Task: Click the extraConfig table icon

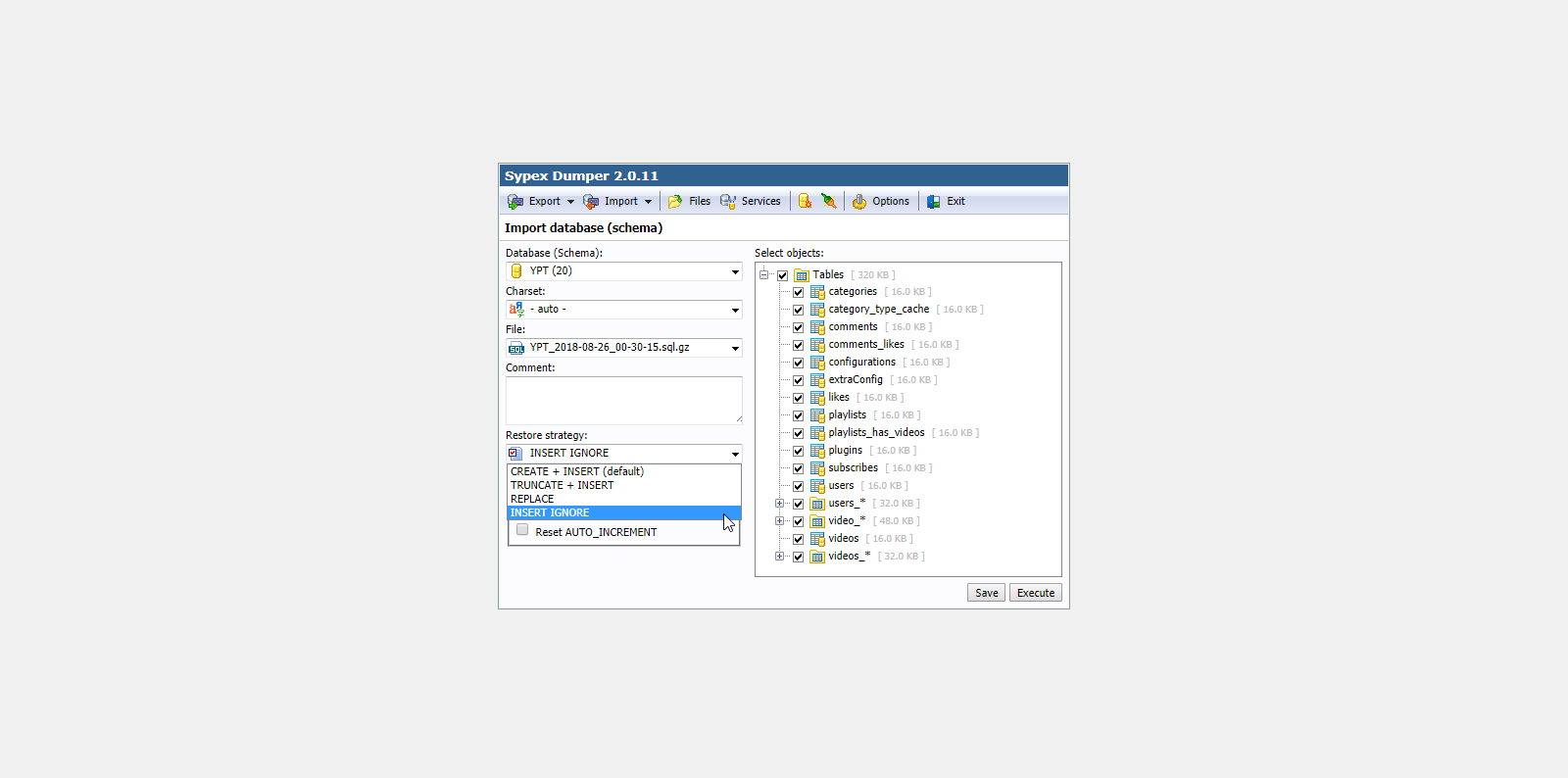Action: click(817, 380)
